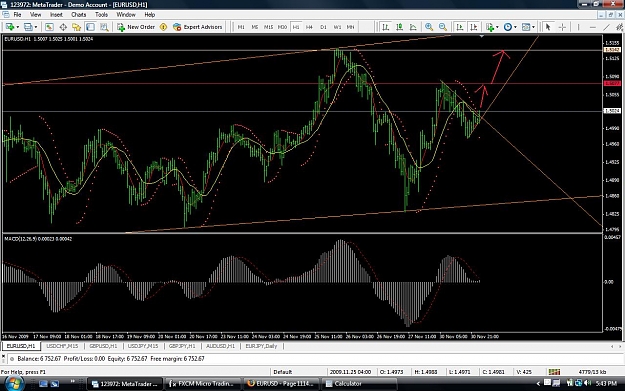Open the Window menu

coord(126,15)
